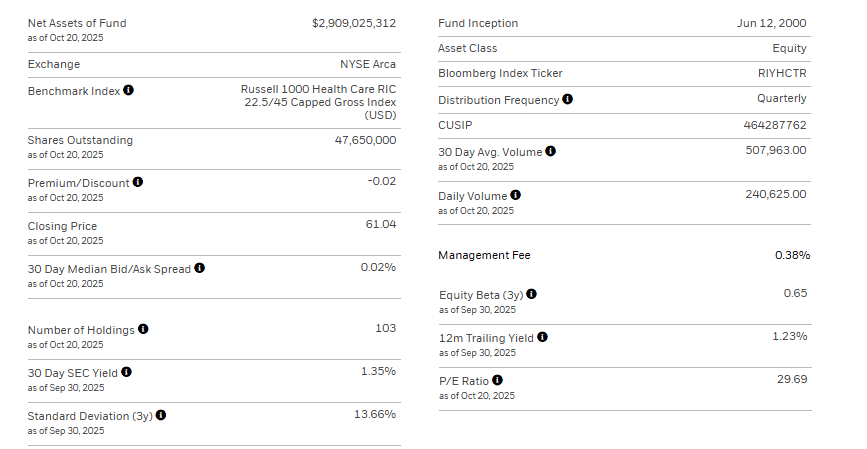The image size is (867, 449).
Task: Show info for 30 Day Avg. Volume
Action: point(551,152)
